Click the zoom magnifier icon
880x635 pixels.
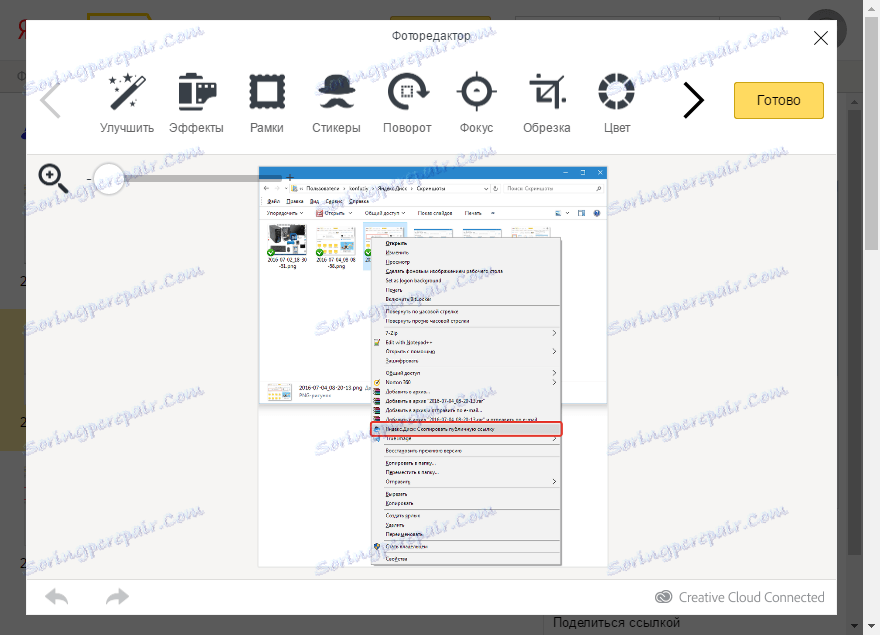53,179
